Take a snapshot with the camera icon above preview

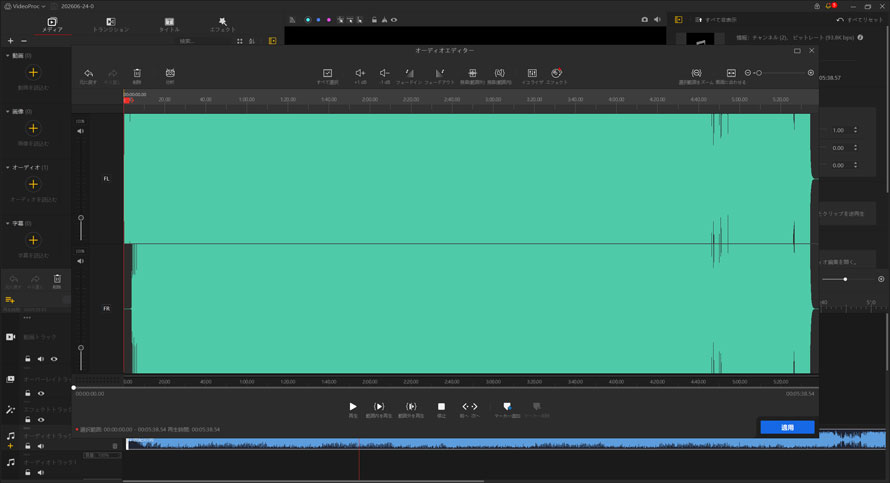644,19
